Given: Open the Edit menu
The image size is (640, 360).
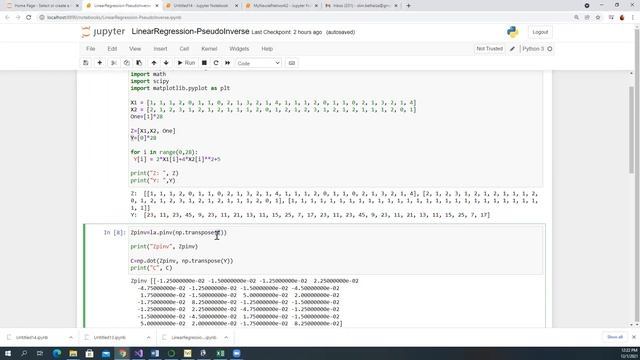Looking at the screenshot, I should (112, 49).
